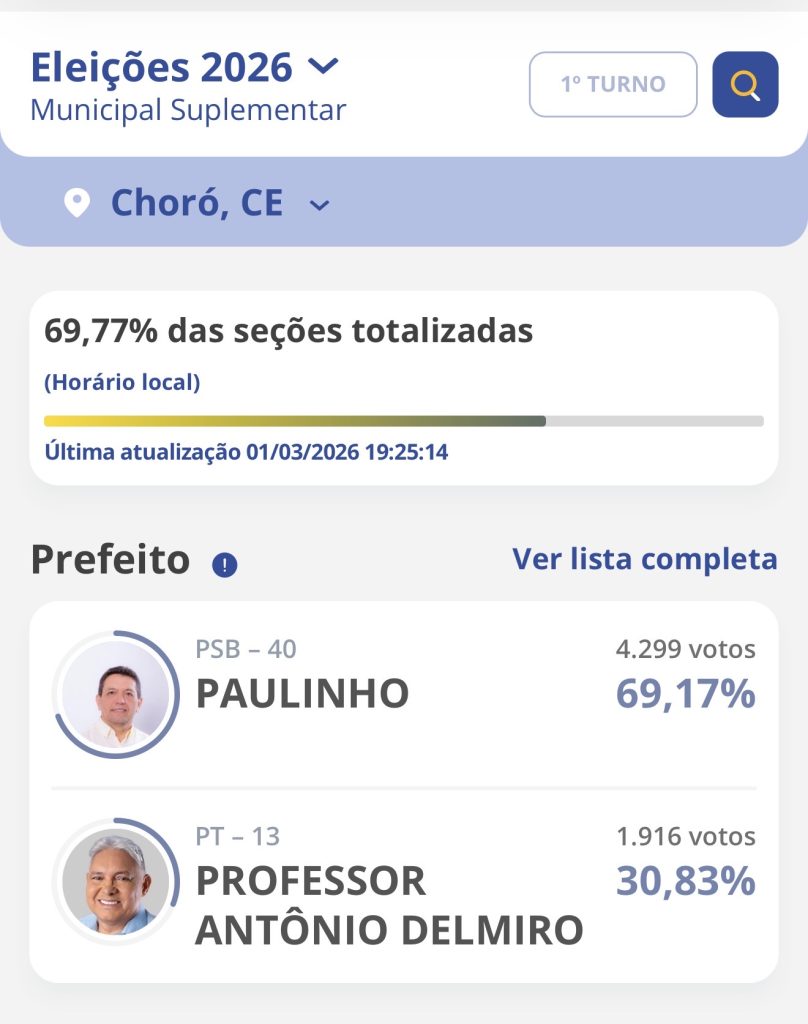Click Paulinho's 69,17% vote percentage
Viewport: 808px width, 1024px height.
tap(685, 694)
